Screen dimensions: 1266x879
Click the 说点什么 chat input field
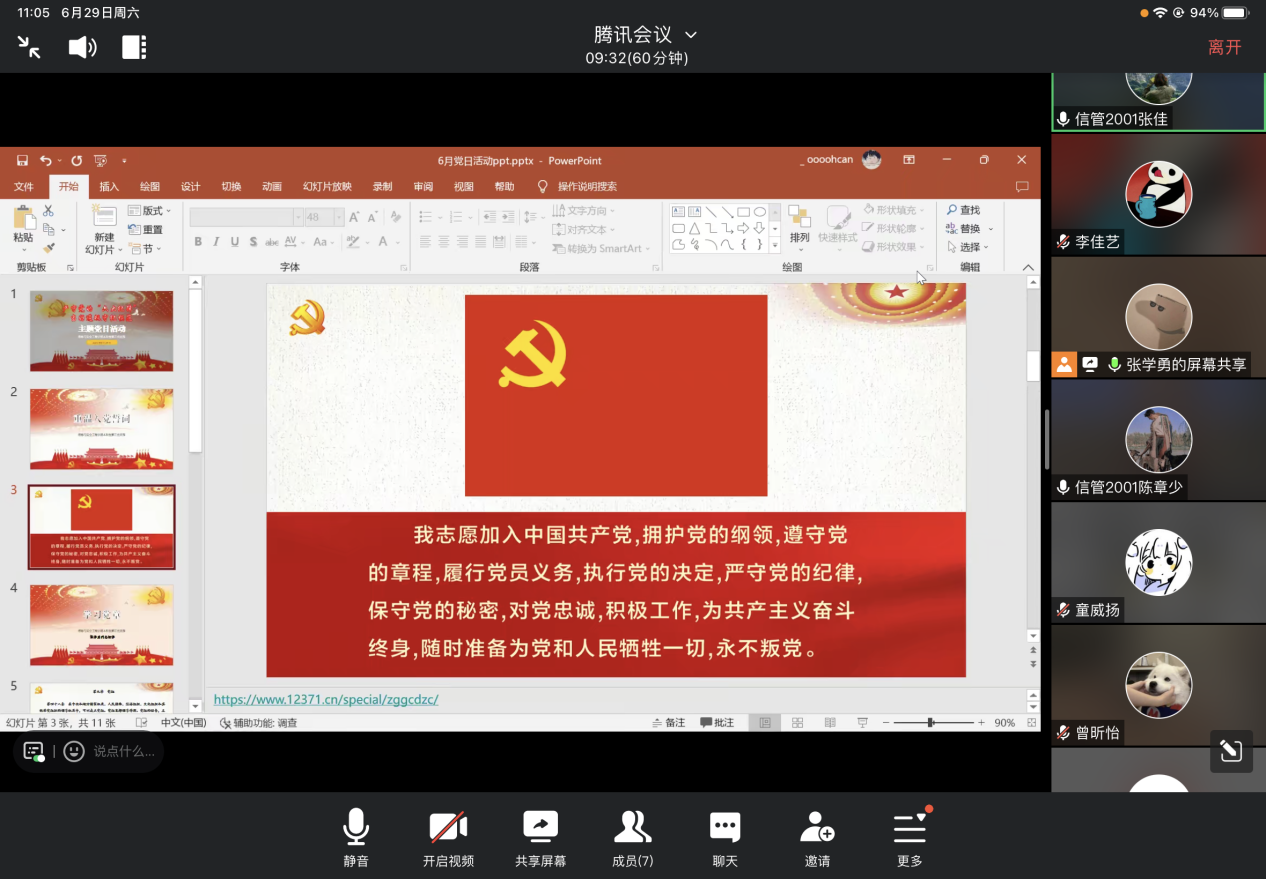tap(124, 751)
